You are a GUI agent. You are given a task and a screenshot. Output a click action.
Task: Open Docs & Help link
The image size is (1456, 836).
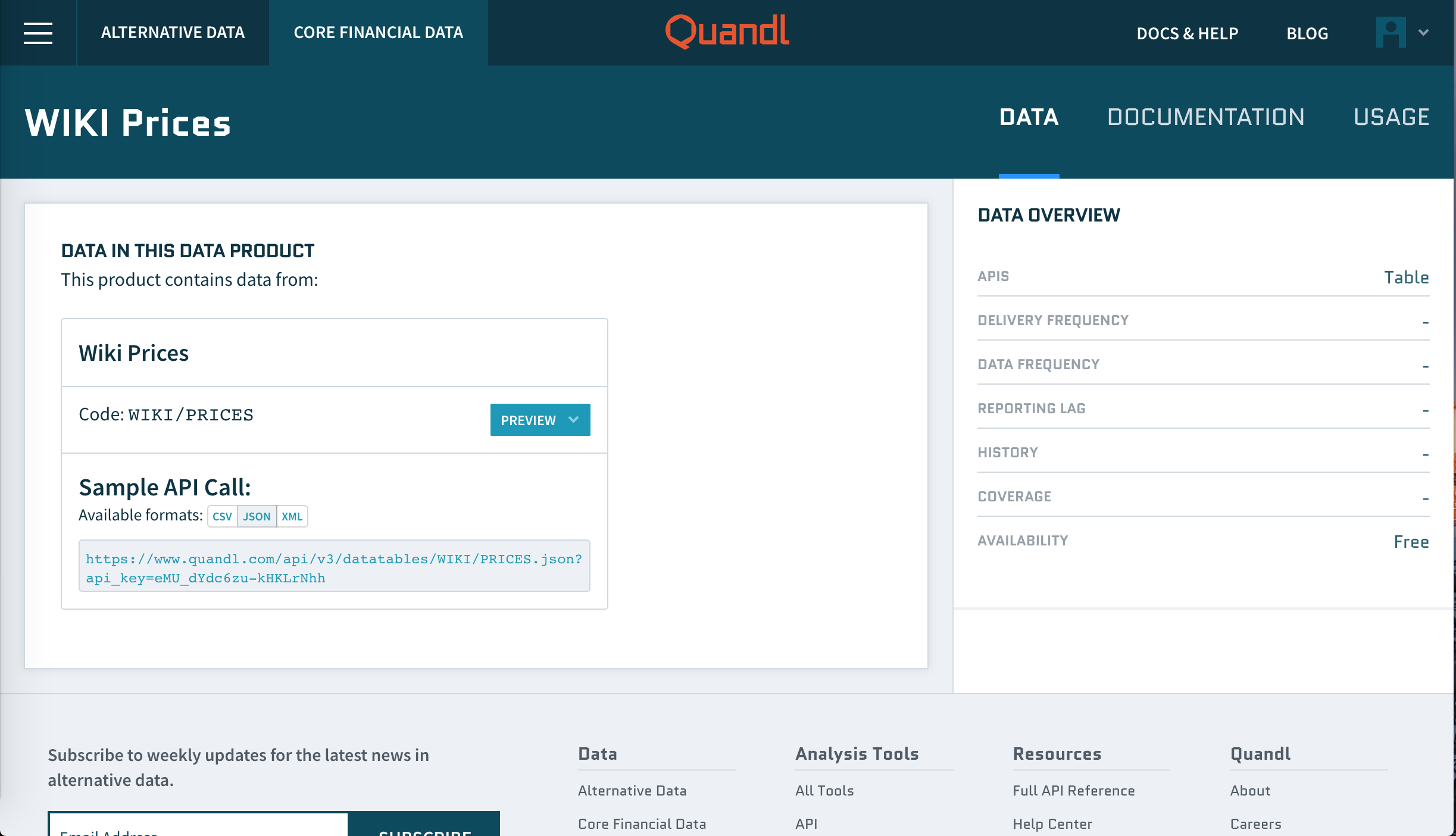pos(1187,33)
